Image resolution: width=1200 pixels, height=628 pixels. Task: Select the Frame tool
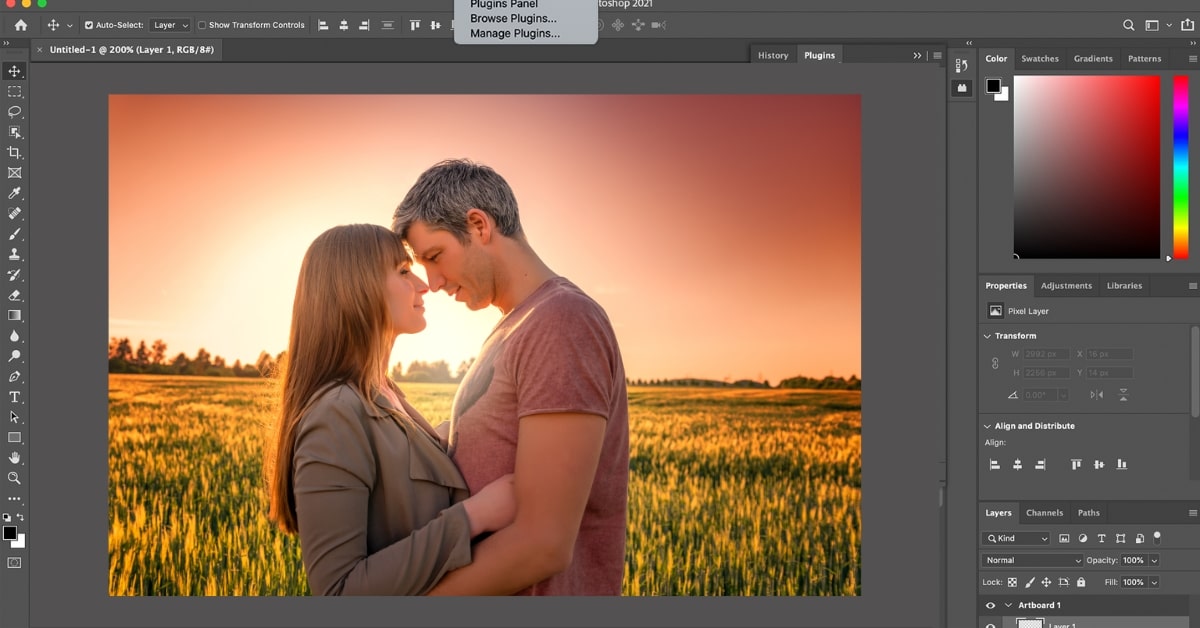click(x=14, y=173)
